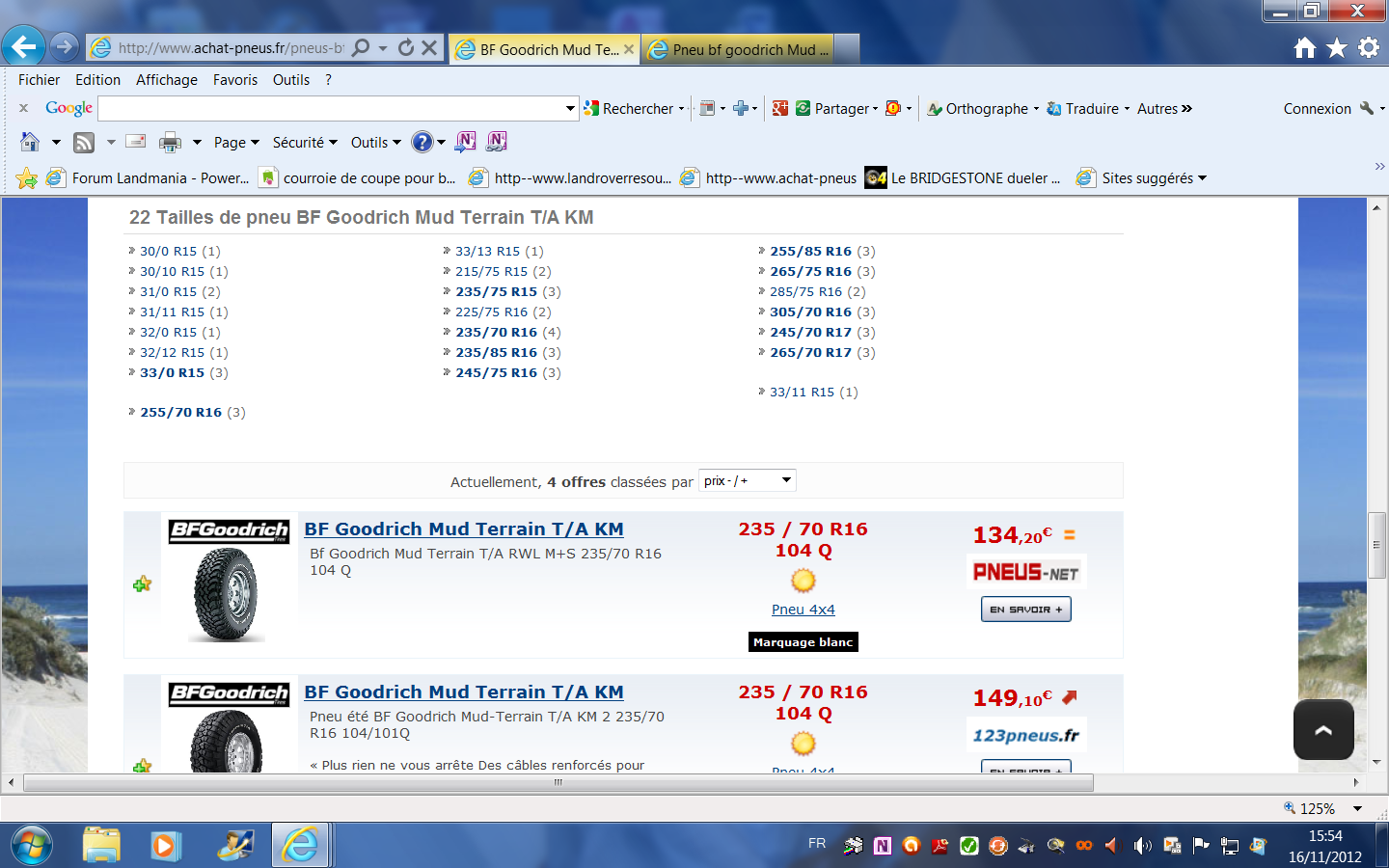Add first tire to comparison with green plus
Viewport: 1389px width, 868px height.
point(143,583)
